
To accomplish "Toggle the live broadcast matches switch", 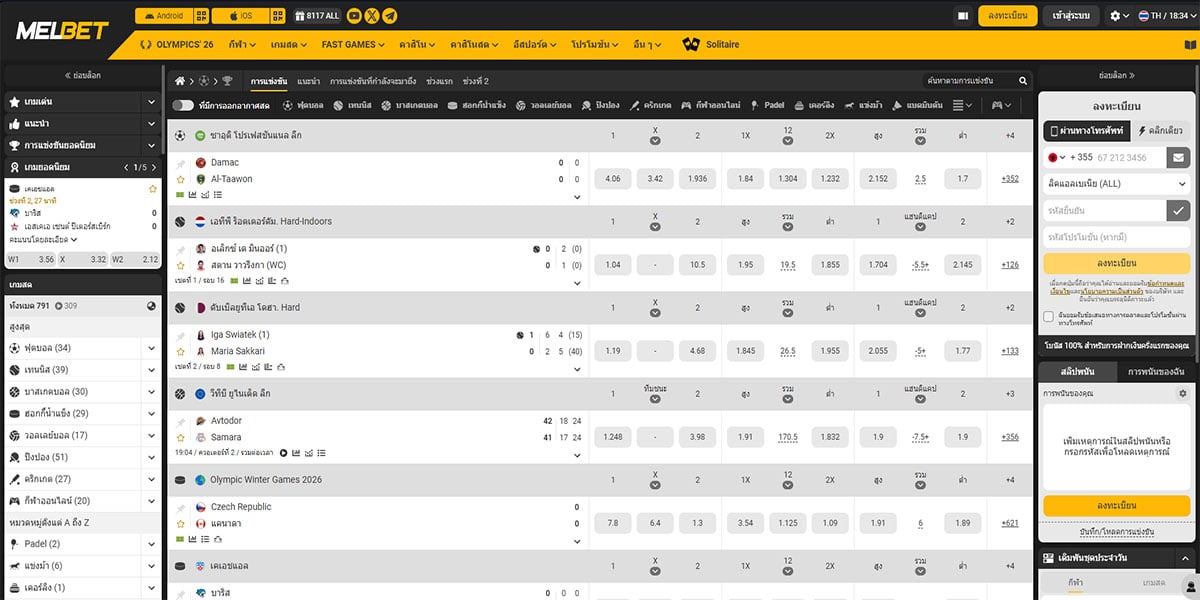I will 184,105.
